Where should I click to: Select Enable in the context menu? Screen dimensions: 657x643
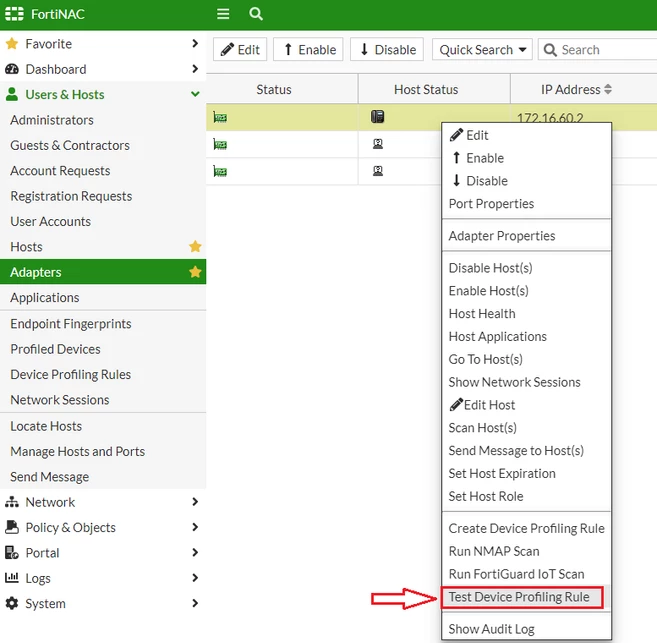pyautogui.click(x=526, y=158)
